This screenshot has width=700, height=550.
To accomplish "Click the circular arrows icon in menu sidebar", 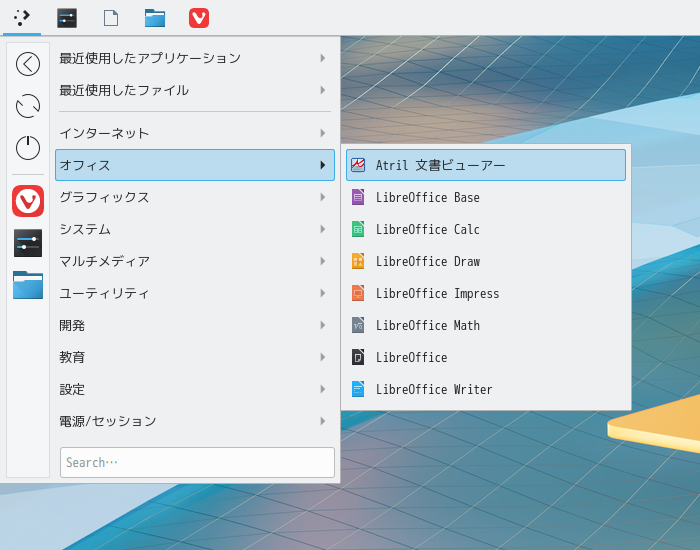I will click(28, 106).
